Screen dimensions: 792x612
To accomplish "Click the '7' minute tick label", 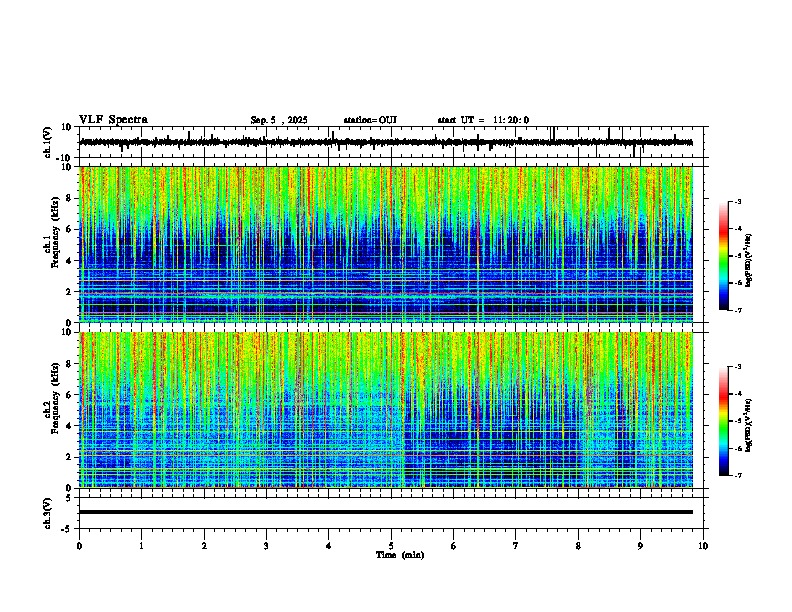I will [x=516, y=546].
